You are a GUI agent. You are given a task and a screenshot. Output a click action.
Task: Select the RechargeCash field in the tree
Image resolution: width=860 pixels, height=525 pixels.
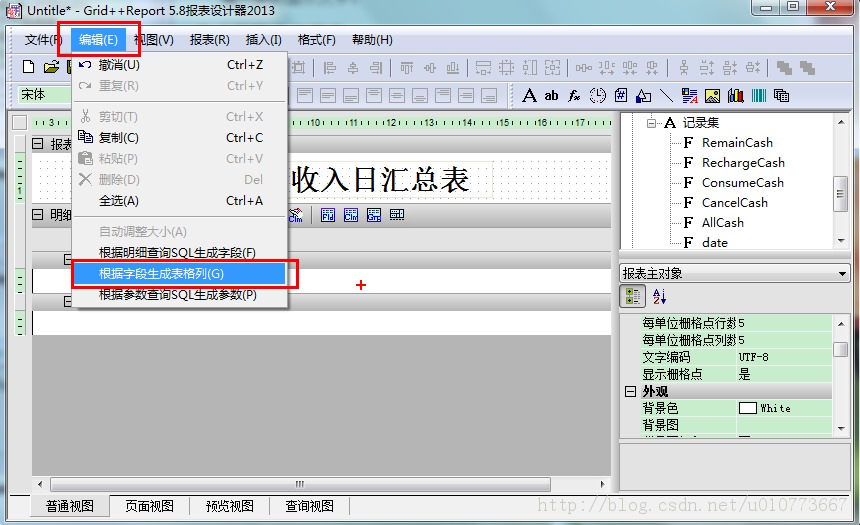tap(743, 162)
